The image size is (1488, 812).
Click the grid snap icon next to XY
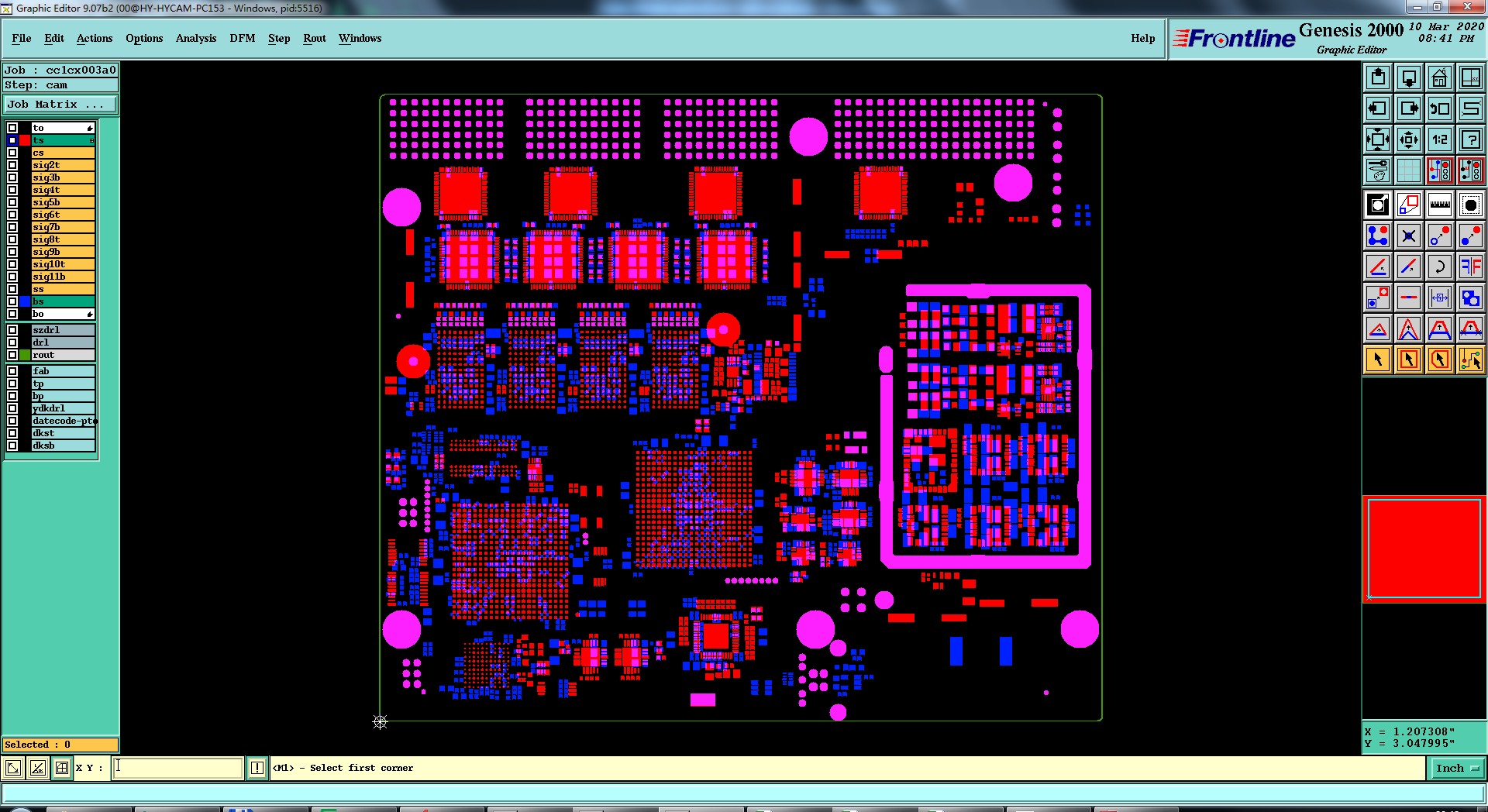click(x=62, y=768)
